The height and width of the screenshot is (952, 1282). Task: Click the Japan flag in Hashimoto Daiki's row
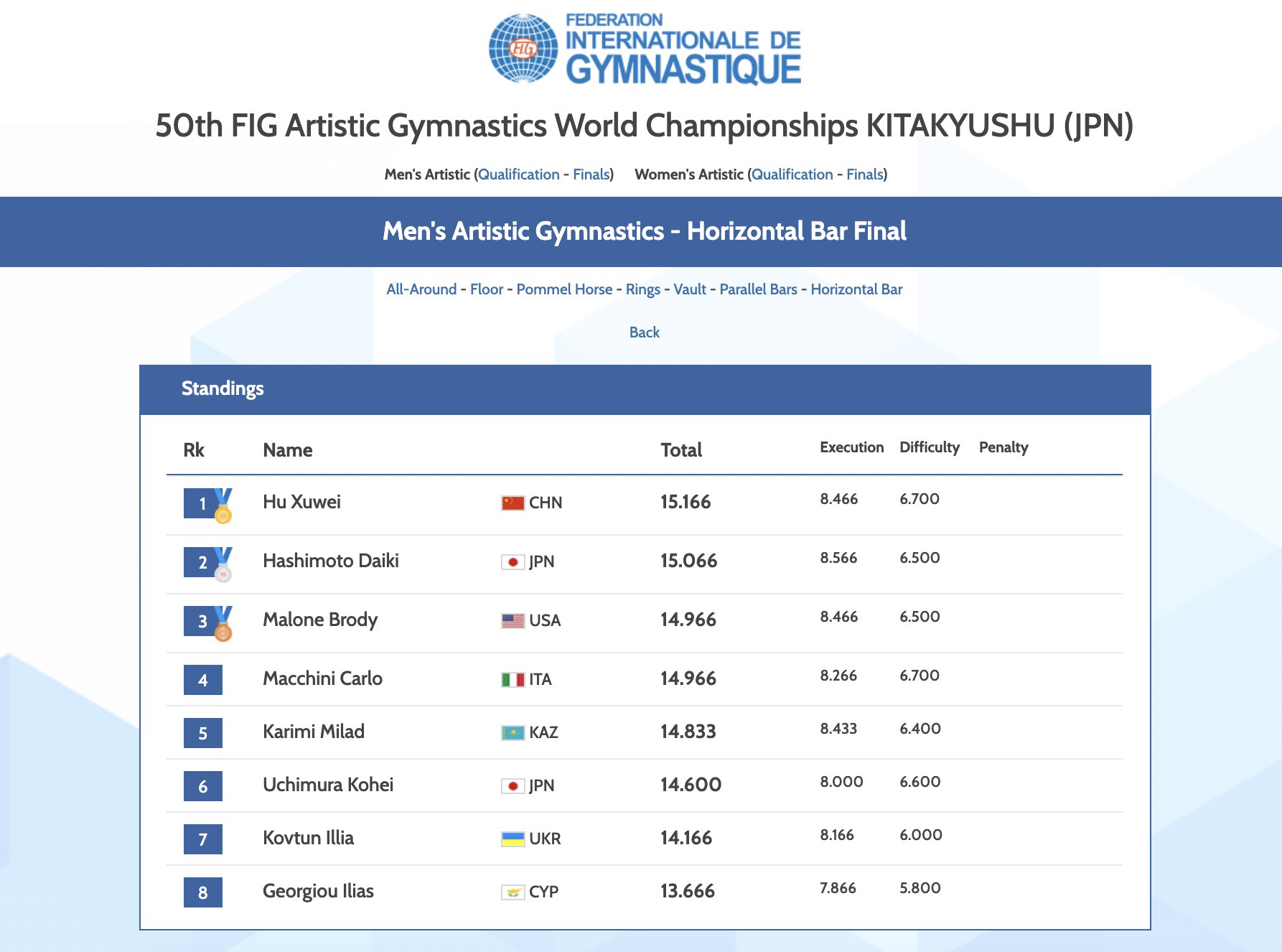pos(513,562)
